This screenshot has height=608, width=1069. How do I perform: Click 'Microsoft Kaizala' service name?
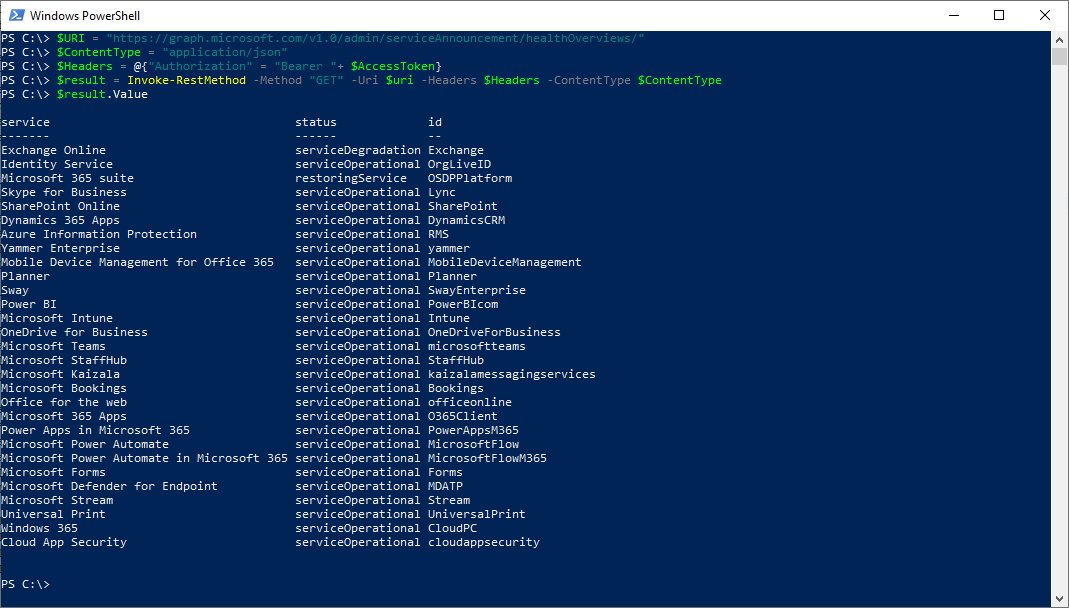point(60,374)
